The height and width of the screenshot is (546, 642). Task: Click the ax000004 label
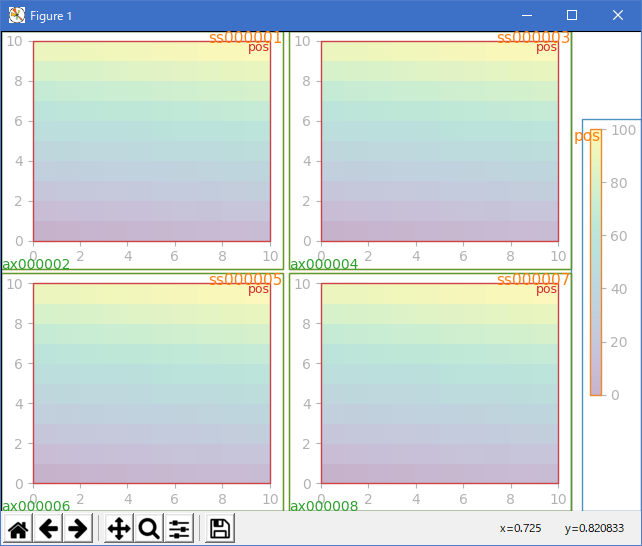[x=324, y=264]
